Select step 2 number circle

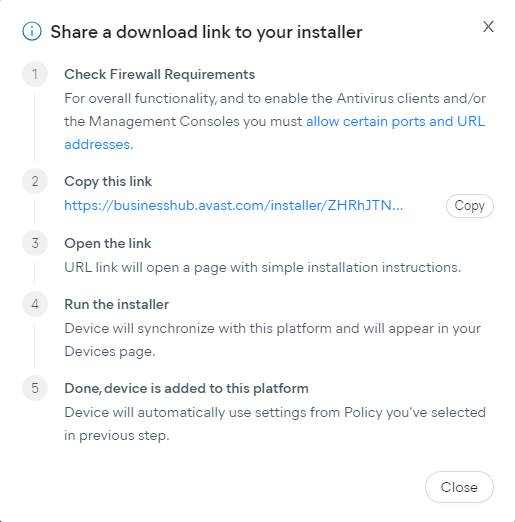point(35,181)
